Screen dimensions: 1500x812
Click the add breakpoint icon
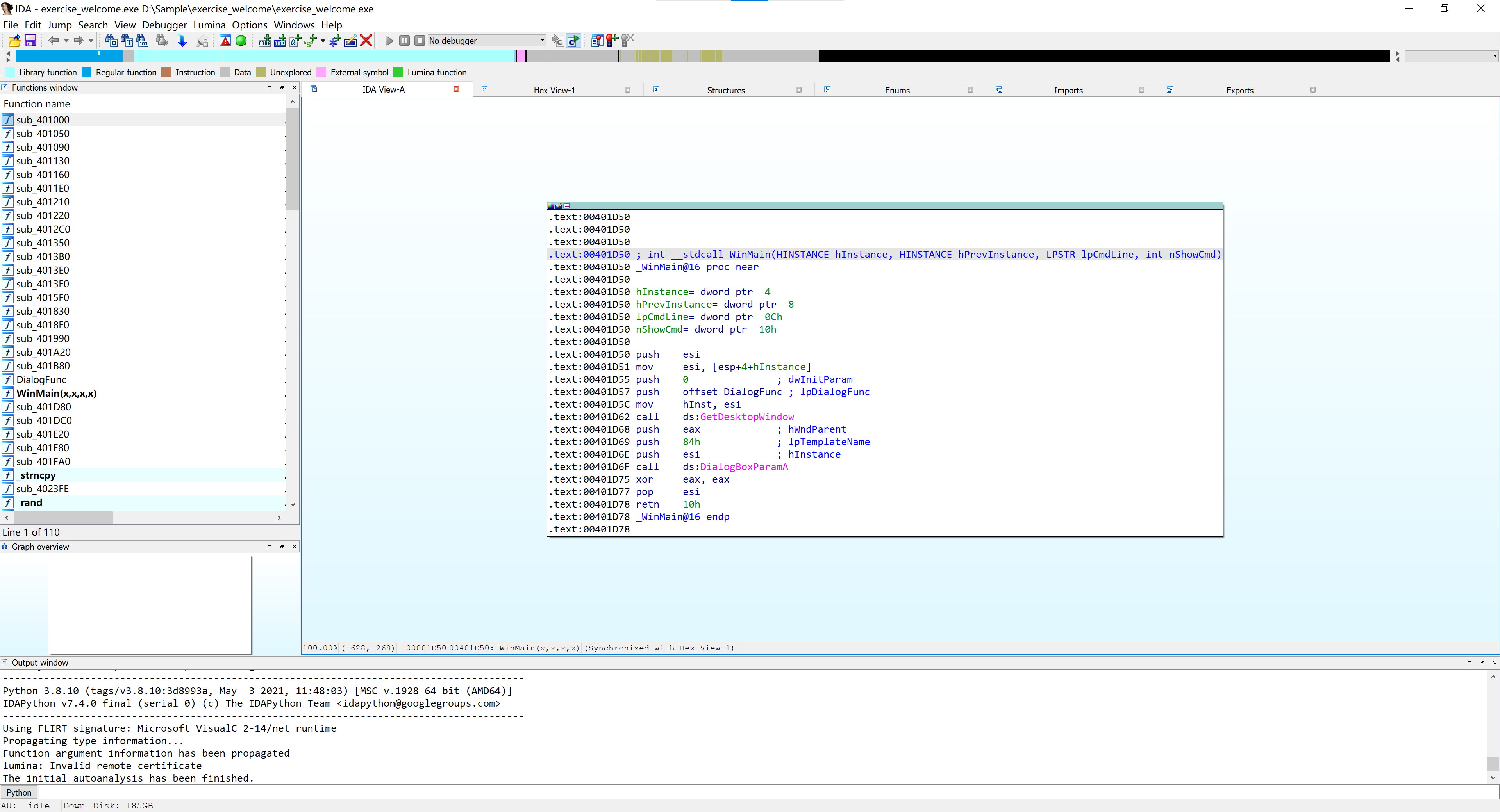pyautogui.click(x=612, y=40)
